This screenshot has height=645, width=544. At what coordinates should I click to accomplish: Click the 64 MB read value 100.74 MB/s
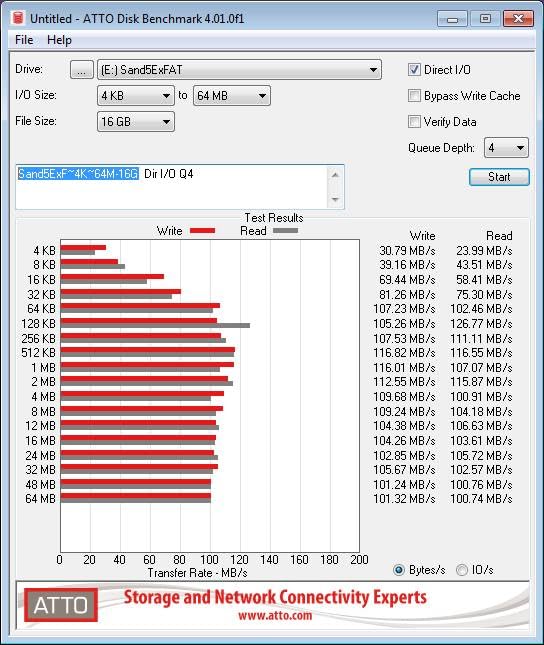(x=481, y=499)
